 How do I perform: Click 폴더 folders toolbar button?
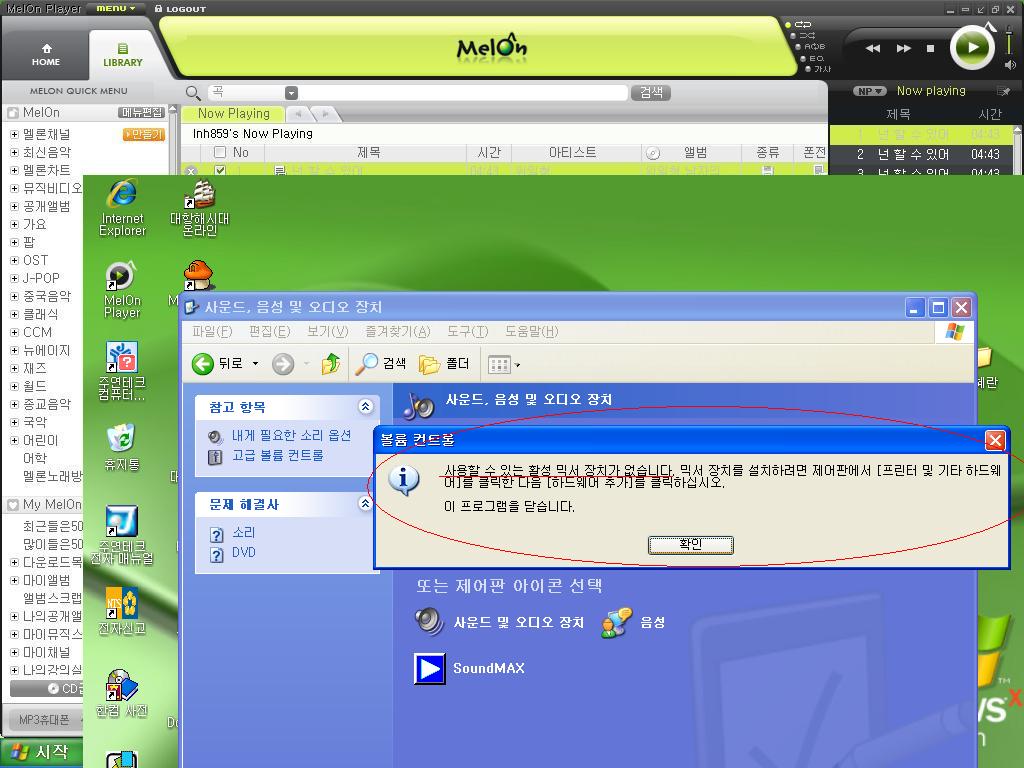(444, 364)
